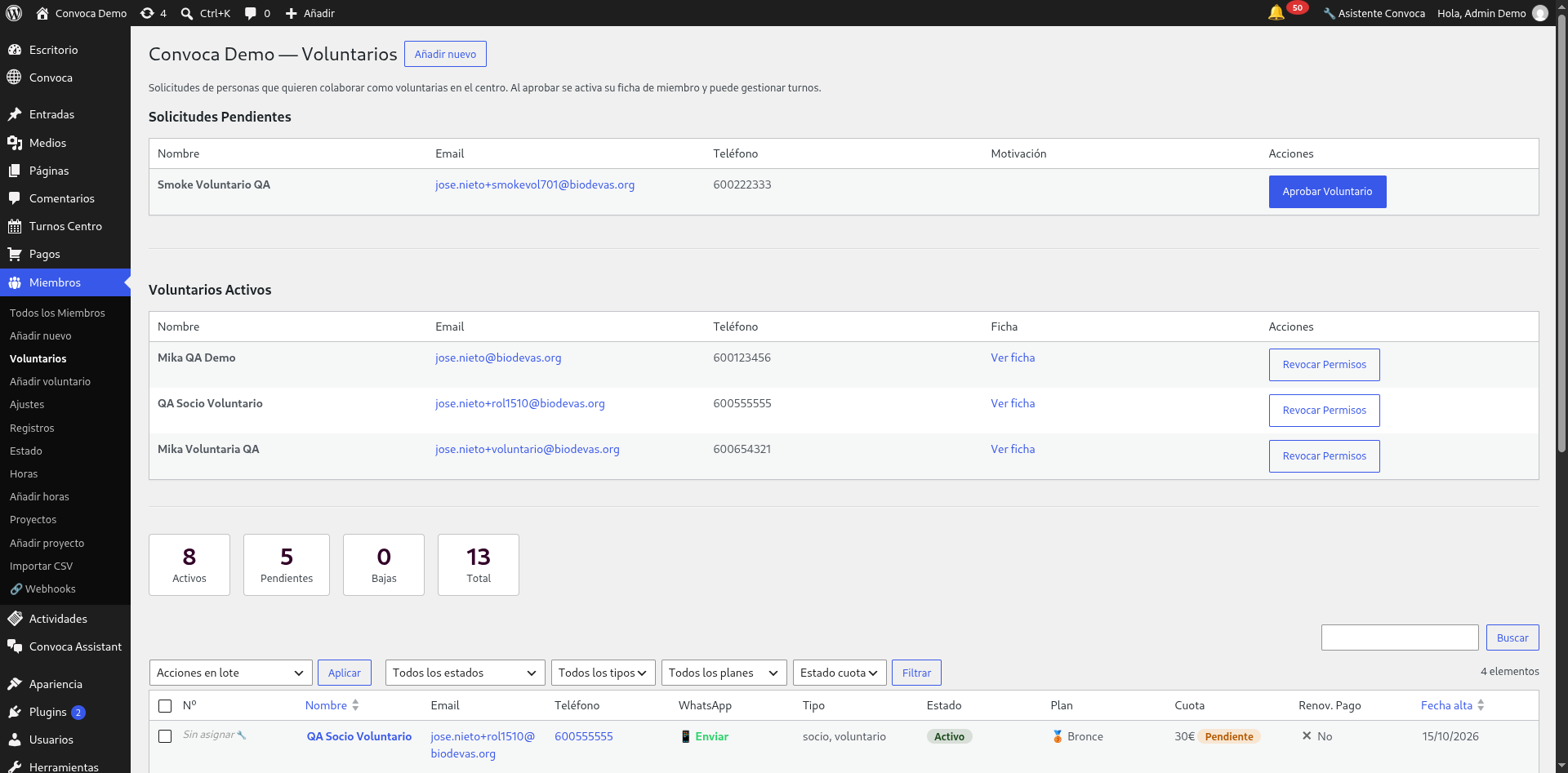Open Importar CSV submenu item

[41, 566]
